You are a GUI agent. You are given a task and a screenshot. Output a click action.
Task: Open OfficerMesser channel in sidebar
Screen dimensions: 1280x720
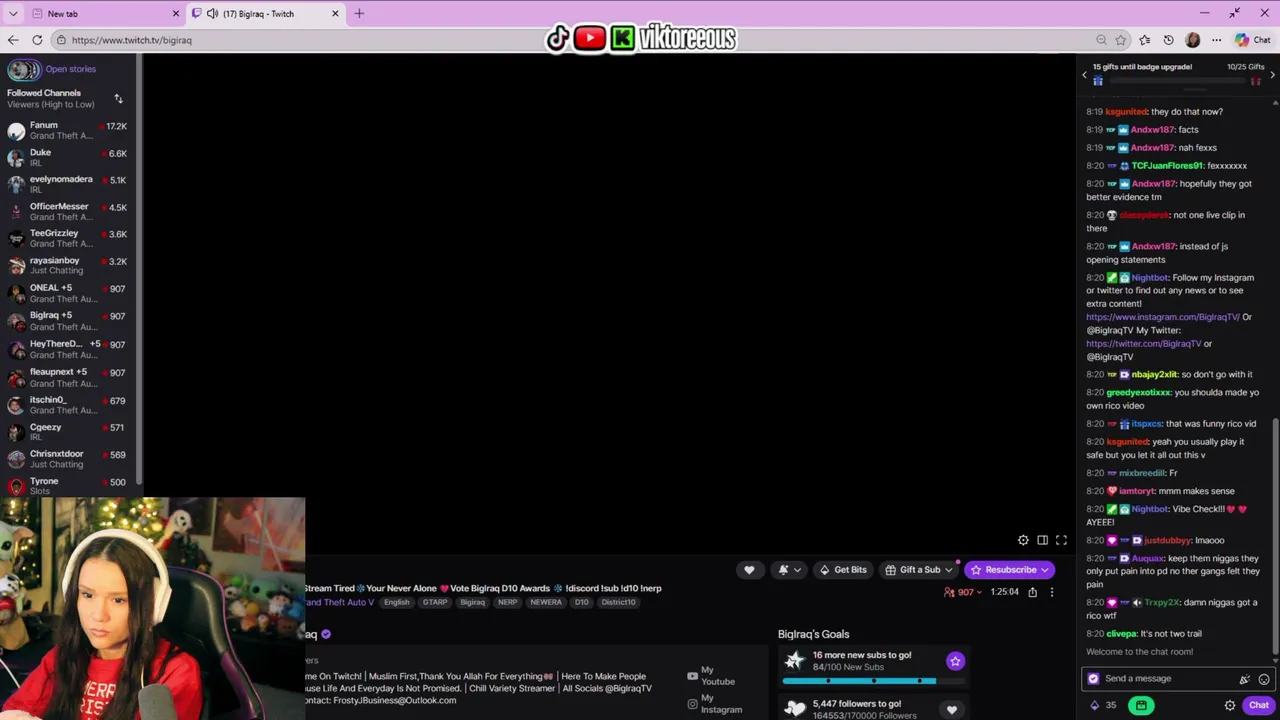[68, 211]
